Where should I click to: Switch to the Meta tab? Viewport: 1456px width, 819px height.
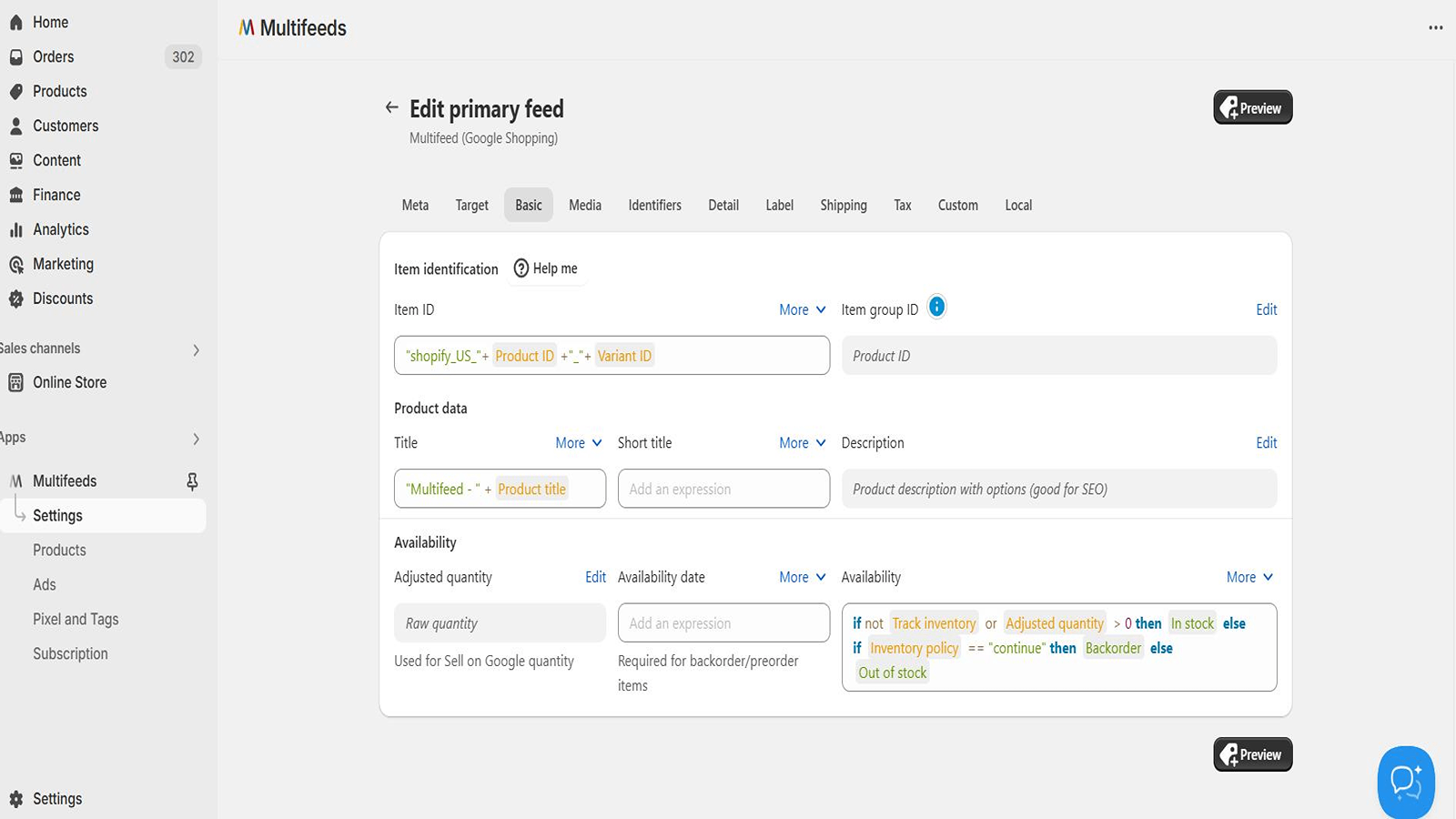pyautogui.click(x=415, y=205)
